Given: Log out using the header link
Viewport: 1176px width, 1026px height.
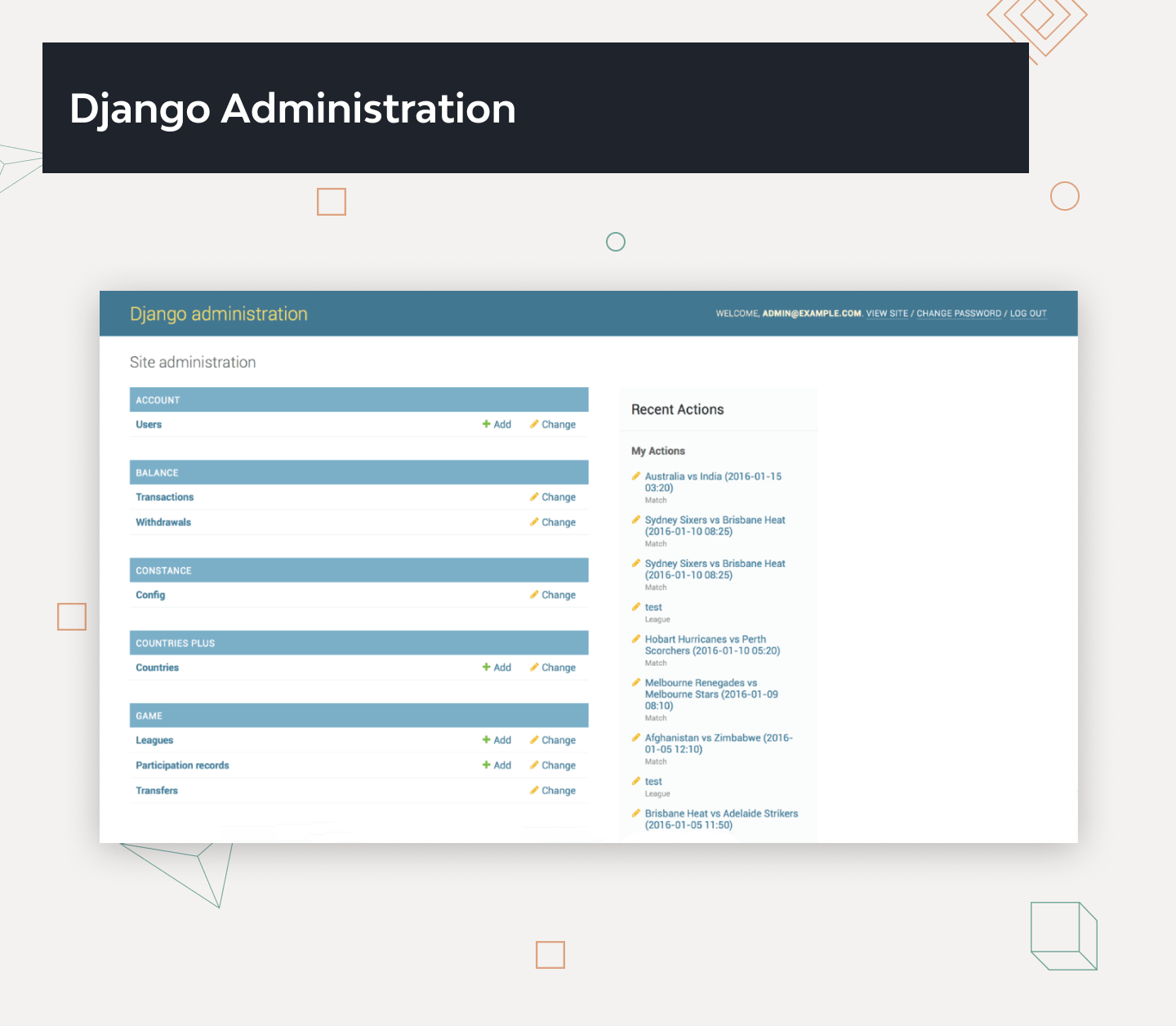Looking at the screenshot, I should [1028, 314].
